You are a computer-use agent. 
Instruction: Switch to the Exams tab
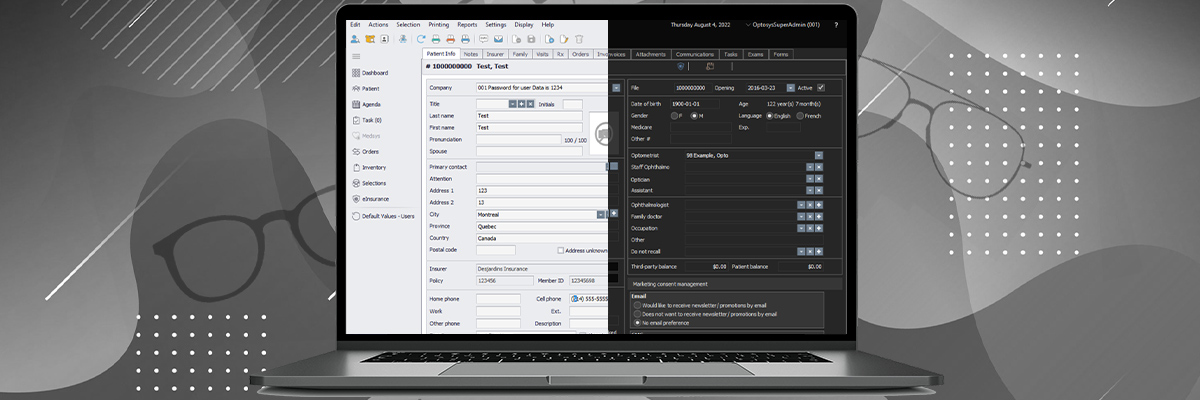[x=756, y=54]
